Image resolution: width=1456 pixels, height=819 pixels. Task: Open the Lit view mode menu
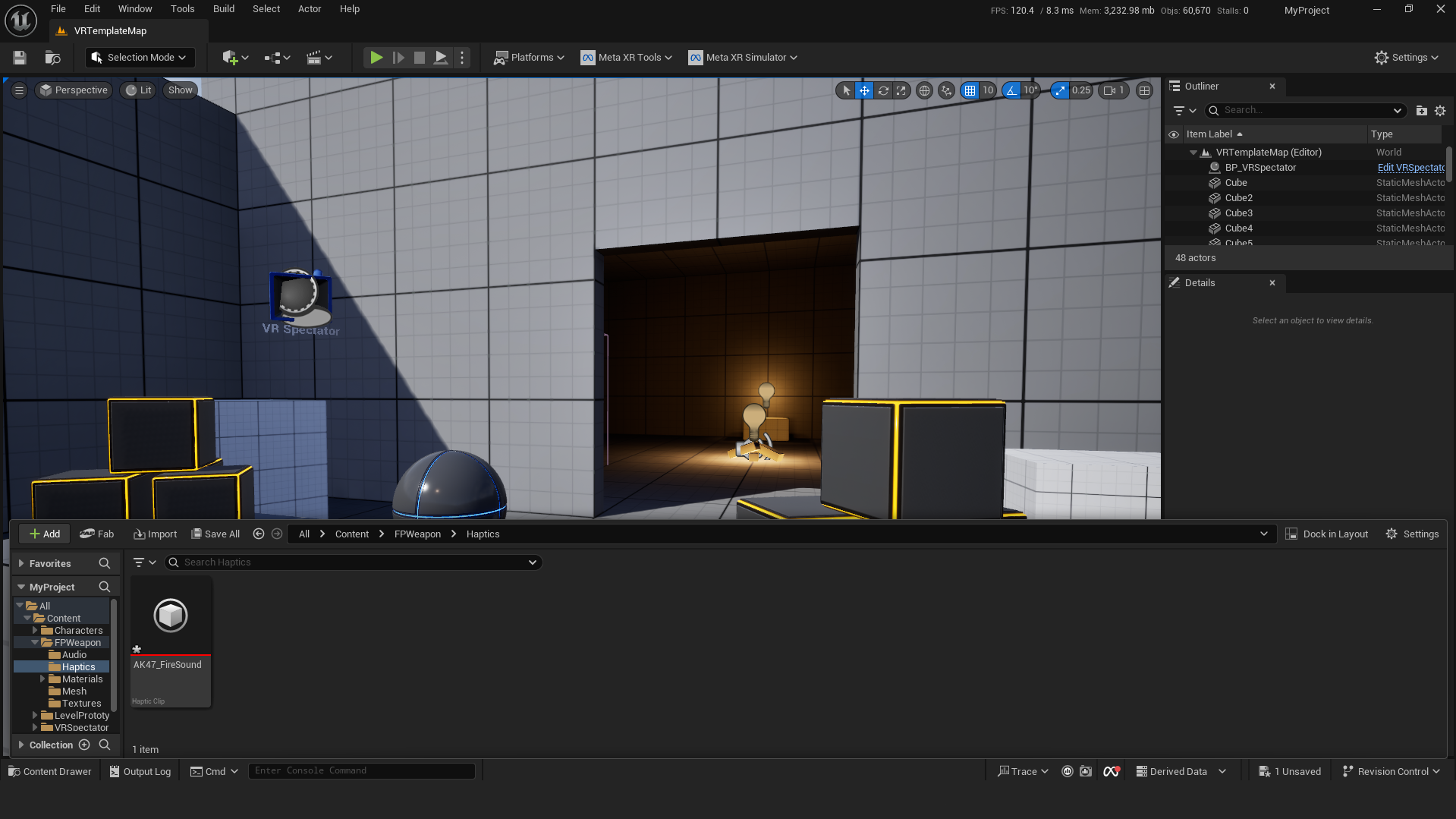[x=139, y=90]
